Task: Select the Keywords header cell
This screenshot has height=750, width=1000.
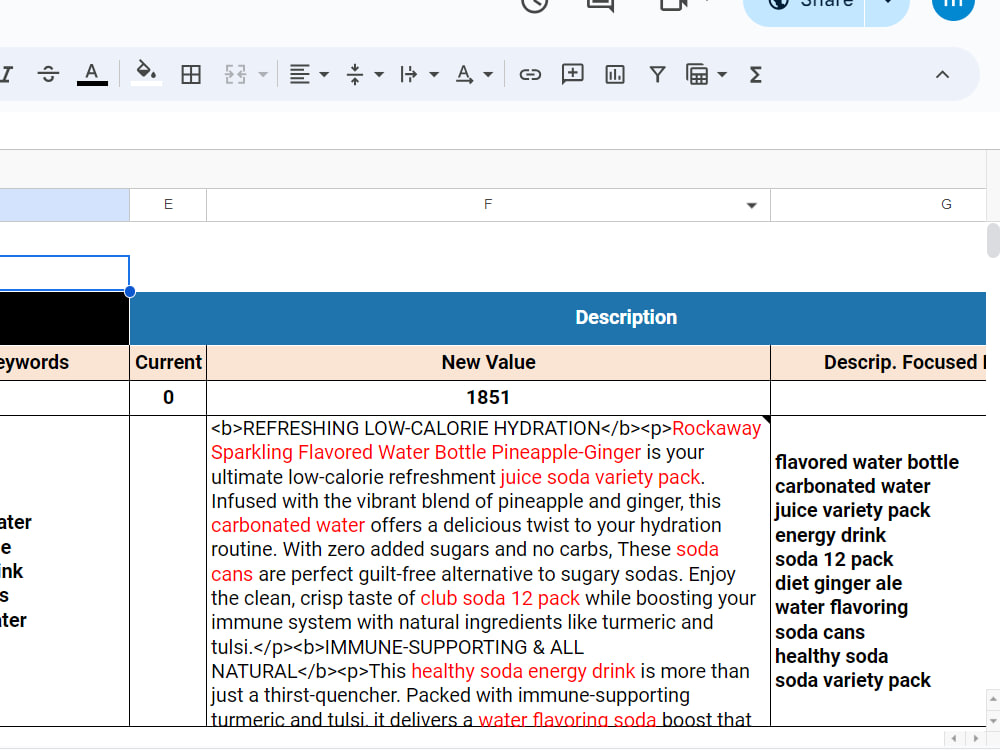Action: pos(64,362)
